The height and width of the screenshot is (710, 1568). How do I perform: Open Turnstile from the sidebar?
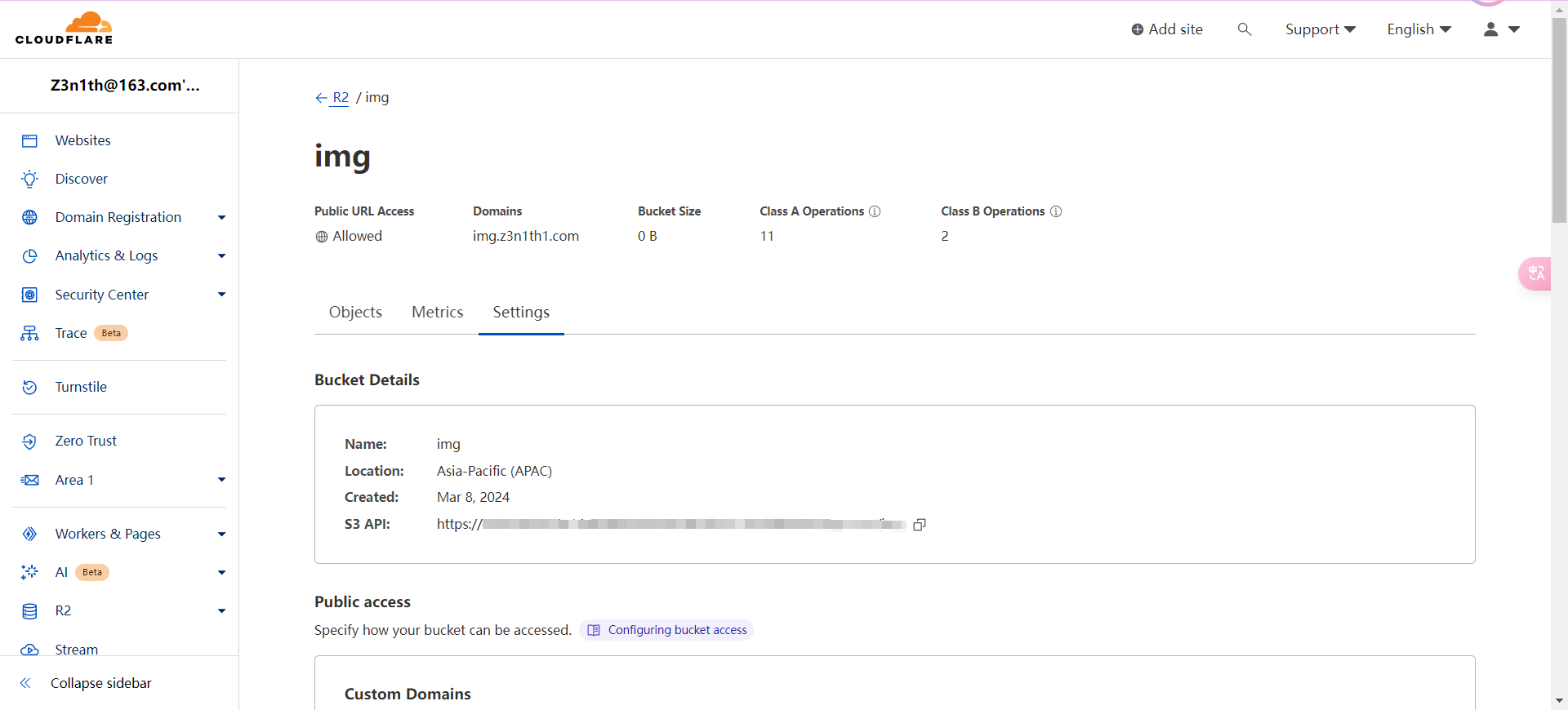tap(81, 387)
